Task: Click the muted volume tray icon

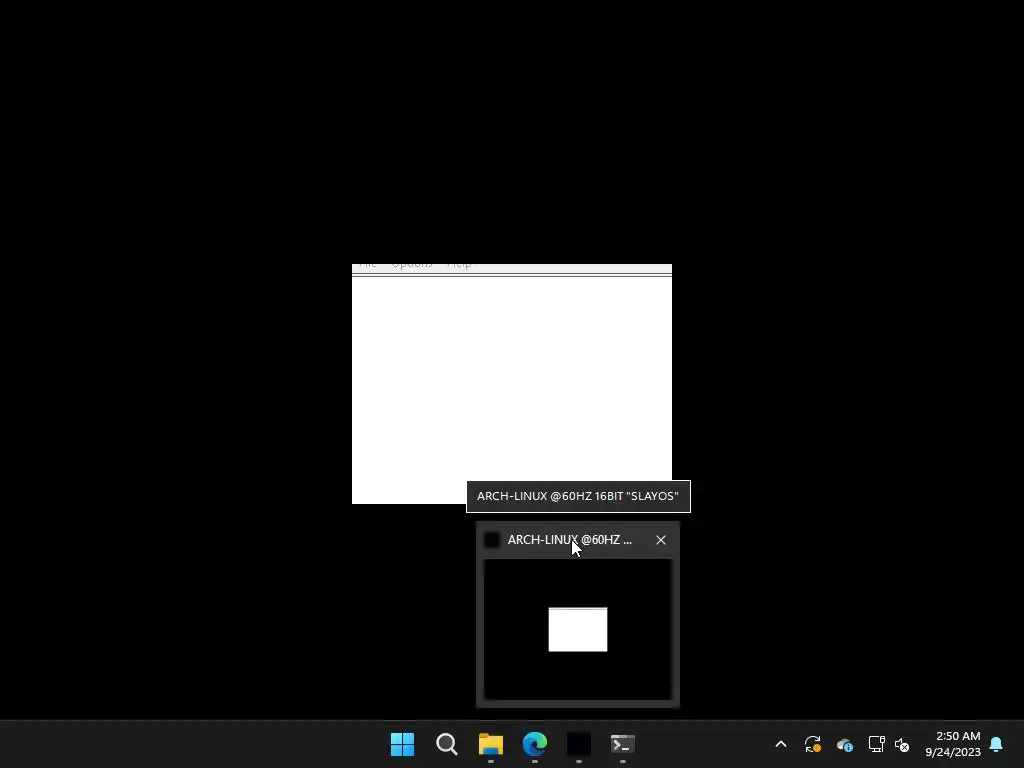Action: 902,744
